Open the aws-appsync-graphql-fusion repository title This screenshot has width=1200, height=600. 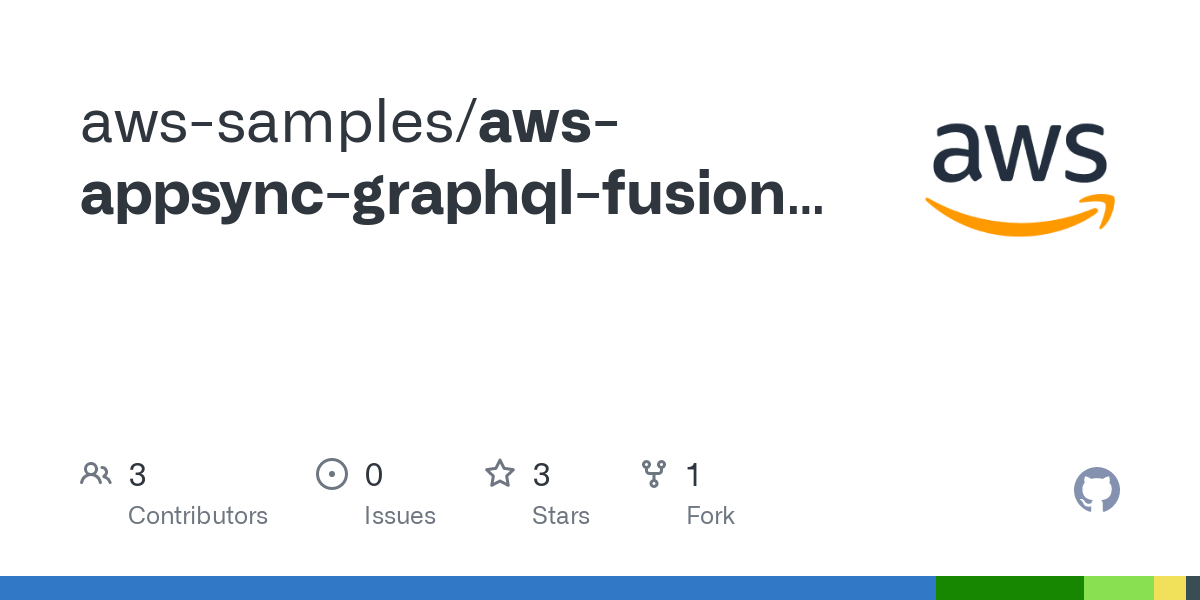[x=450, y=160]
